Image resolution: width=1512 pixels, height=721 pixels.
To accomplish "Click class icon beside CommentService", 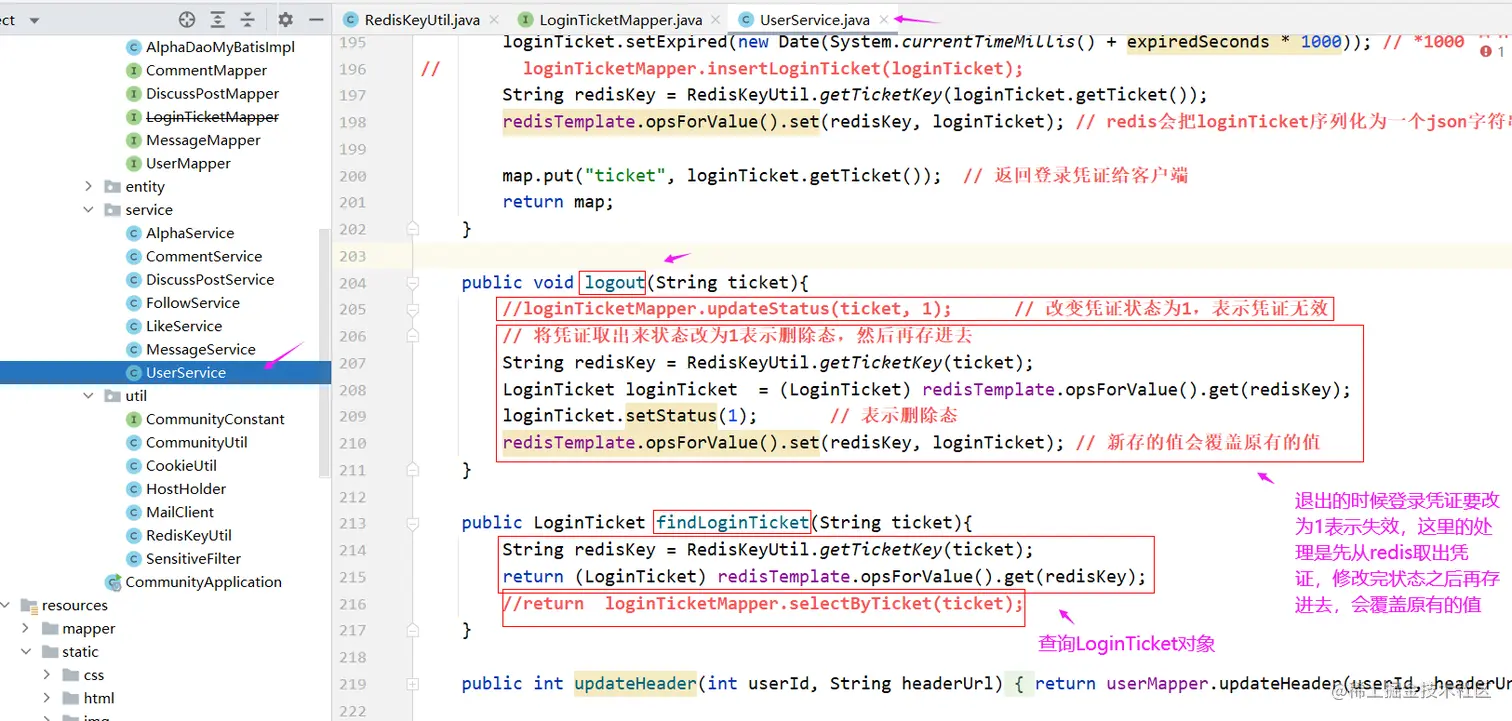I will pos(134,256).
